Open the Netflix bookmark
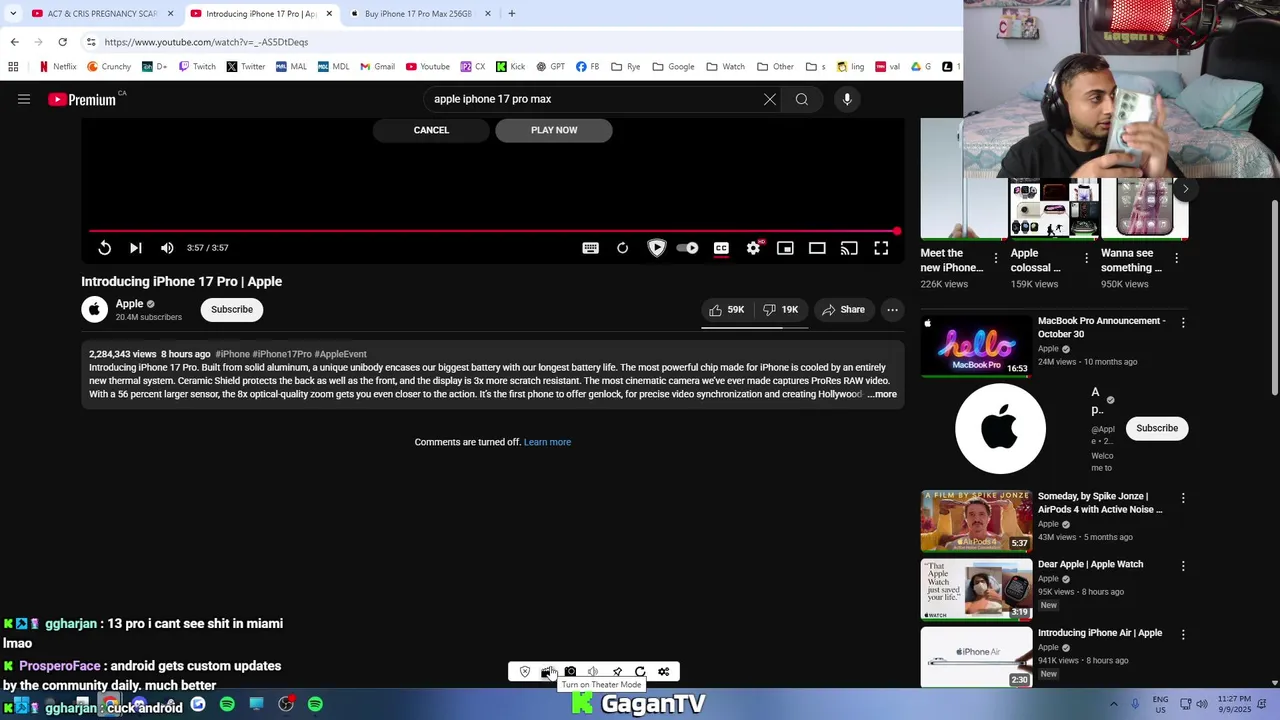 57,67
